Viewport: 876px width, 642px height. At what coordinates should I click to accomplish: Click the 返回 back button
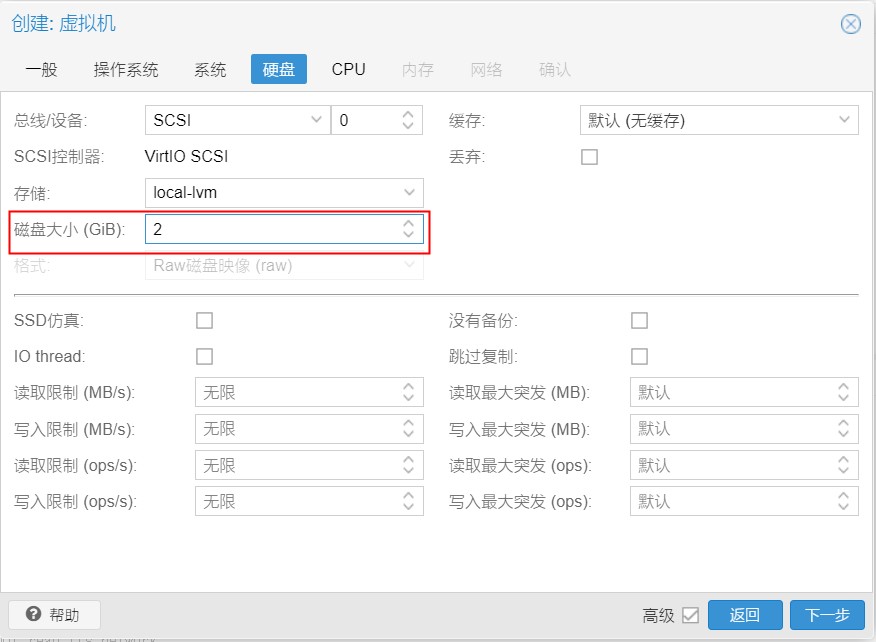(745, 615)
